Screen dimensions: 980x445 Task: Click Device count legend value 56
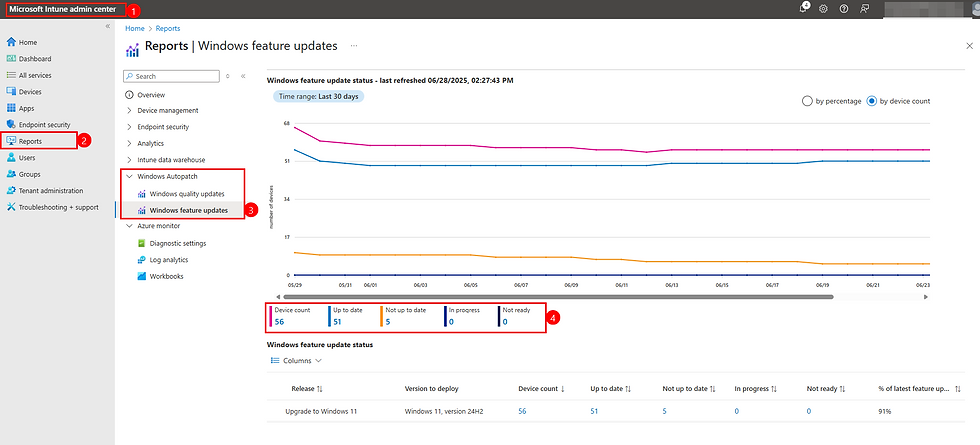point(279,322)
